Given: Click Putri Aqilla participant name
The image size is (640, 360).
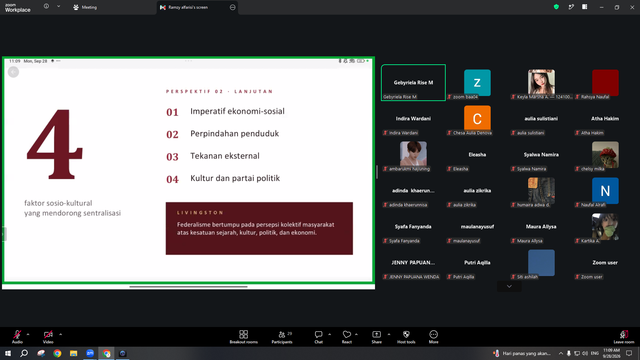Looking at the screenshot, I should (x=477, y=262).
